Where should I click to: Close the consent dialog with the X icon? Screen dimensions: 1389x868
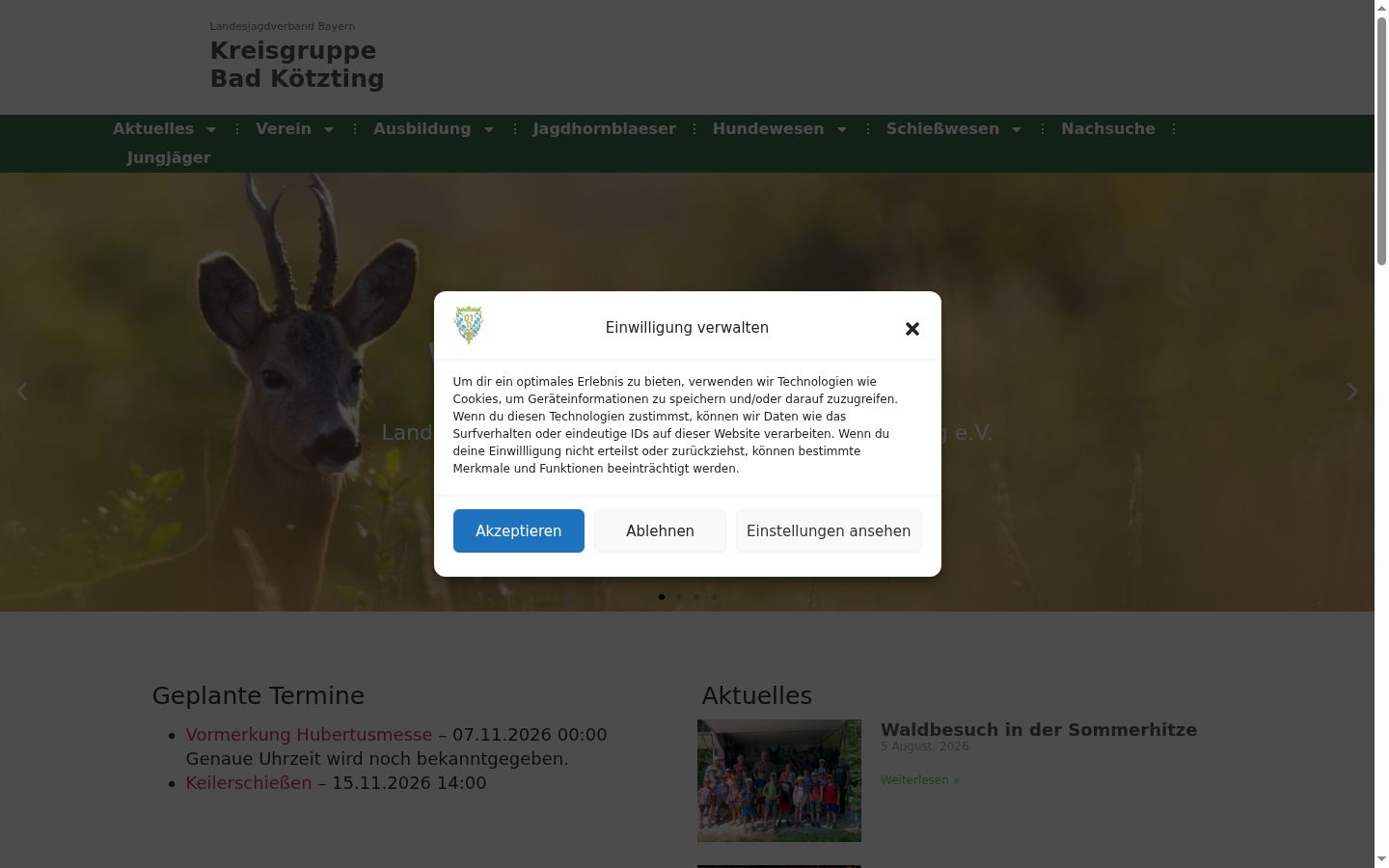(912, 329)
